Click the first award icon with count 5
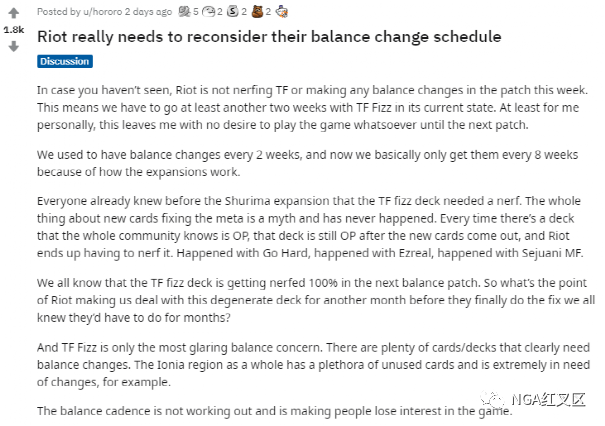605x426 pixels. (184, 12)
